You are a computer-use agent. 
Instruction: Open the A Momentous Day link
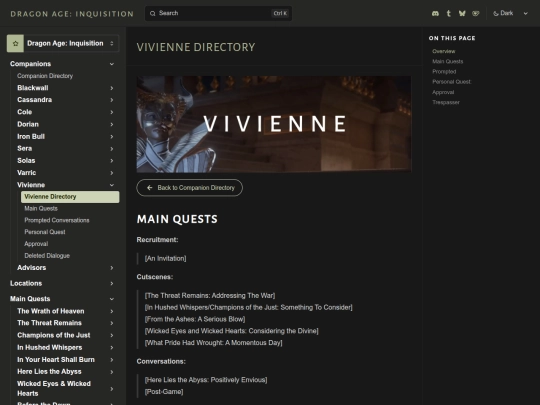(213, 343)
